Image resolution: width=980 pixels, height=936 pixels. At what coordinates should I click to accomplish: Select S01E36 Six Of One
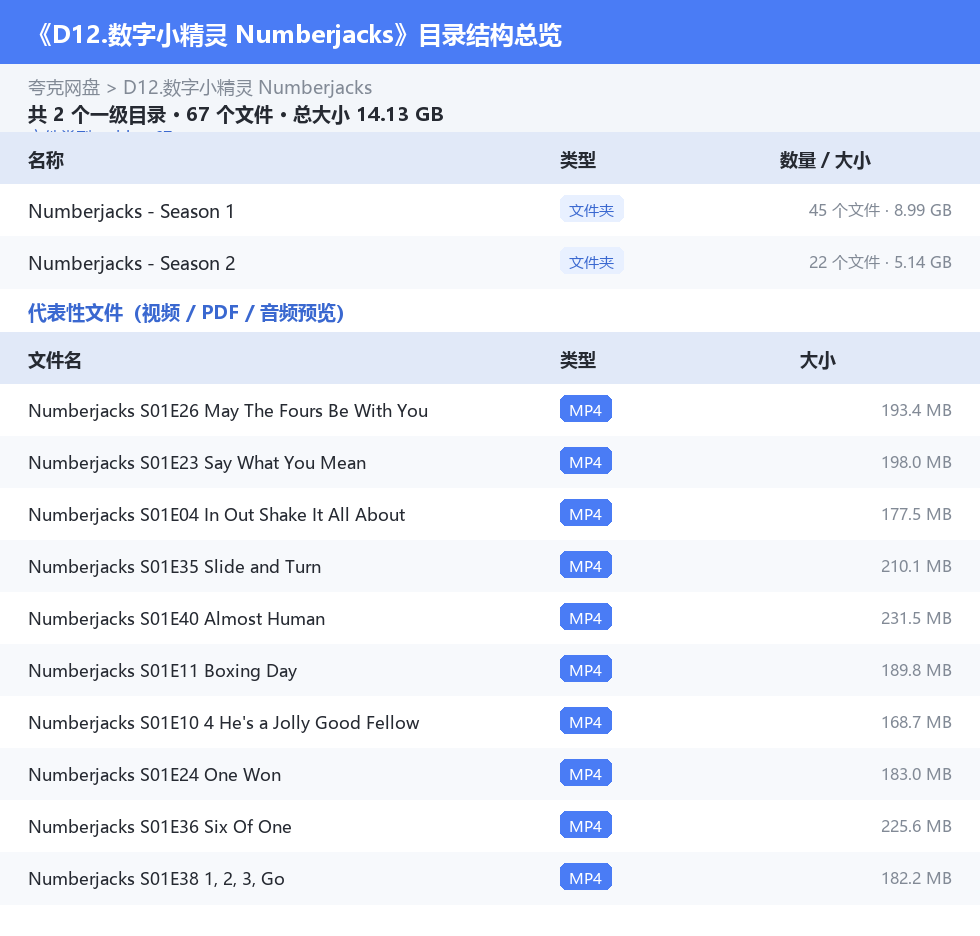click(160, 826)
